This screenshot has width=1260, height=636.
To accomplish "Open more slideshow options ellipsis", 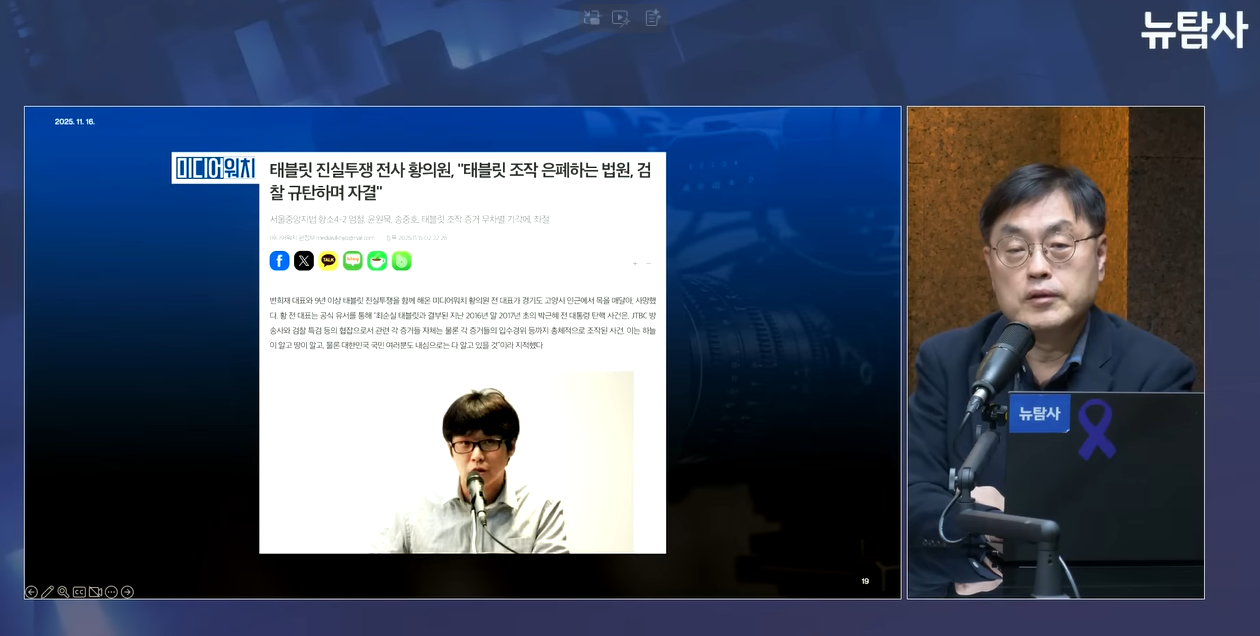I will click(x=111, y=592).
